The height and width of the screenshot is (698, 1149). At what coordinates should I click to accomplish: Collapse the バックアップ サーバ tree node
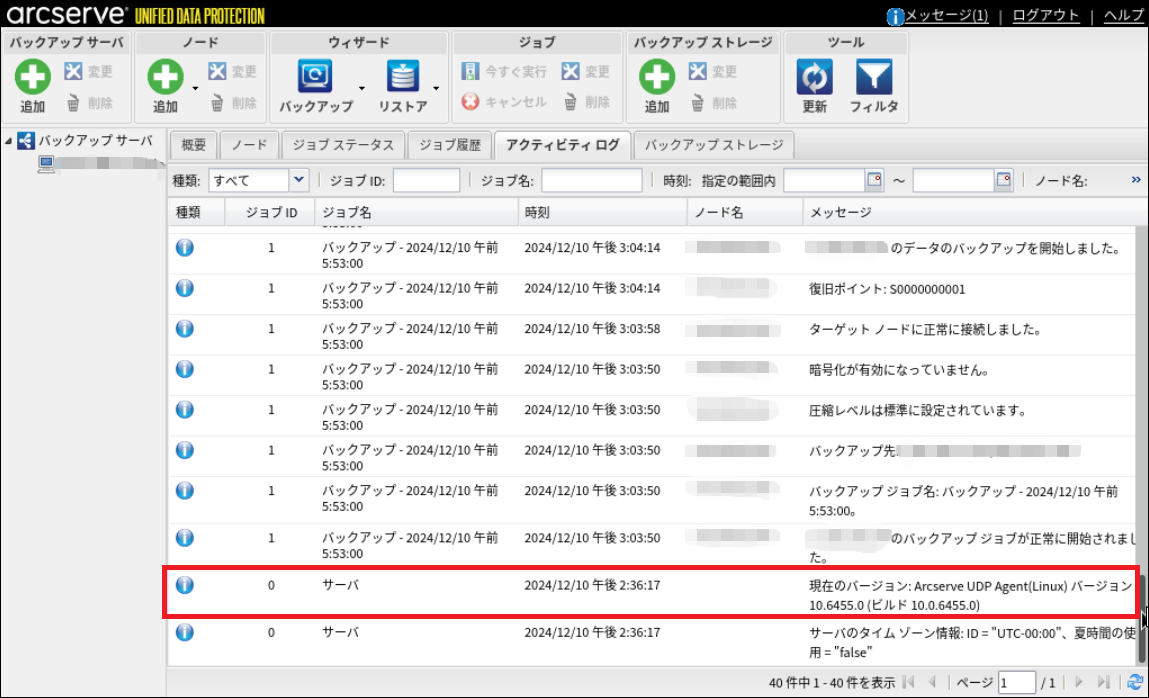click(9, 141)
